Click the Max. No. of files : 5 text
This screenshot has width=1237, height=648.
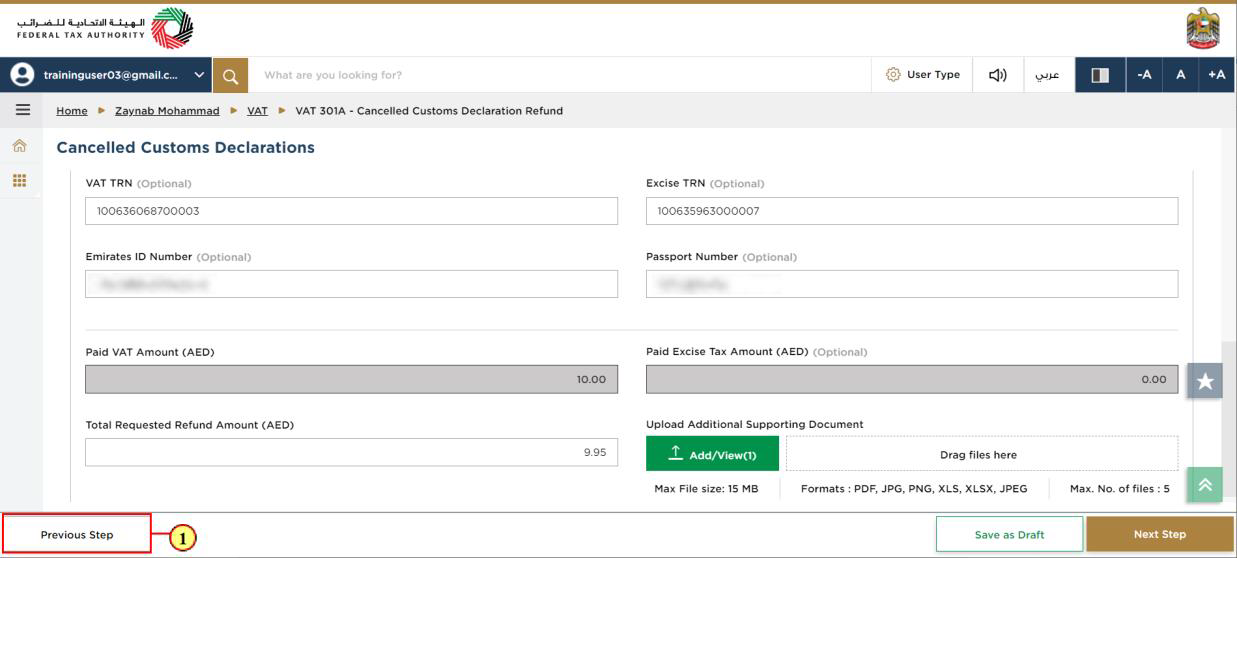coord(1120,489)
